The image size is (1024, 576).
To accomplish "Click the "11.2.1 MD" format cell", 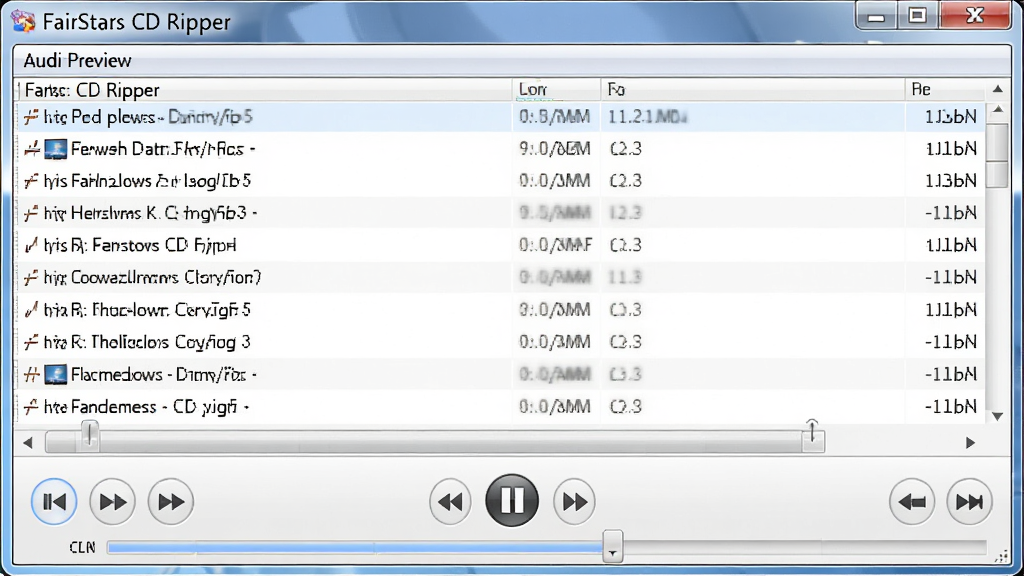I will (x=647, y=117).
